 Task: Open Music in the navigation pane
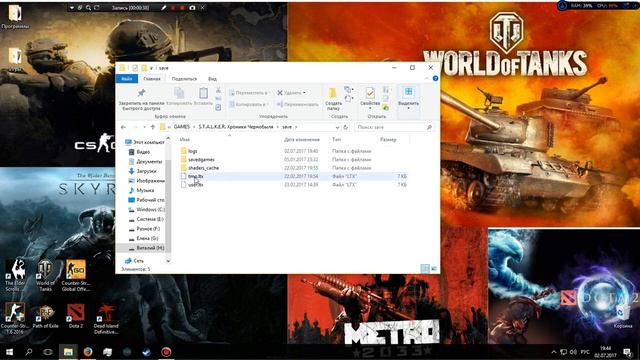(x=141, y=190)
